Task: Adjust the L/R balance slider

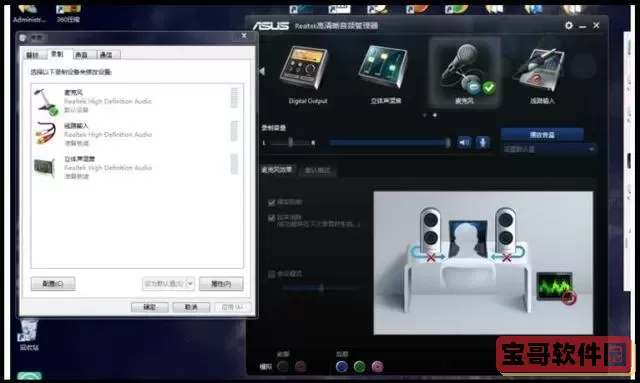Action: click(x=290, y=143)
